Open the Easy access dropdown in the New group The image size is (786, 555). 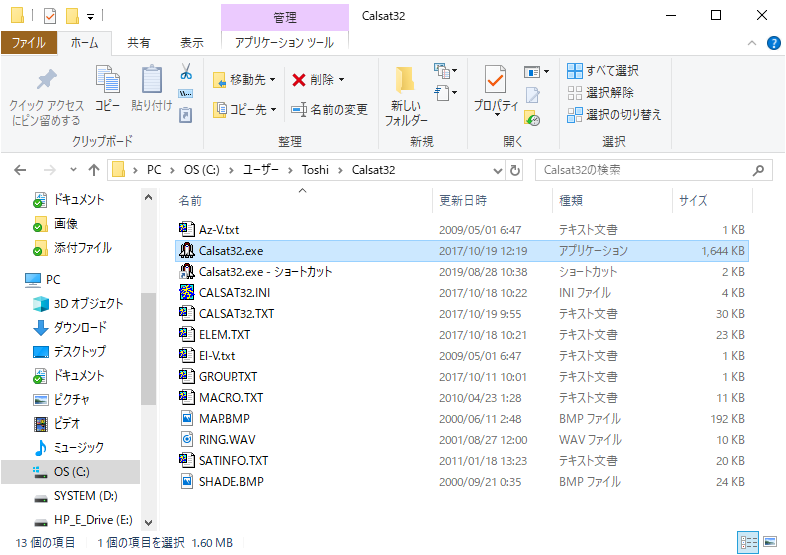(x=445, y=93)
